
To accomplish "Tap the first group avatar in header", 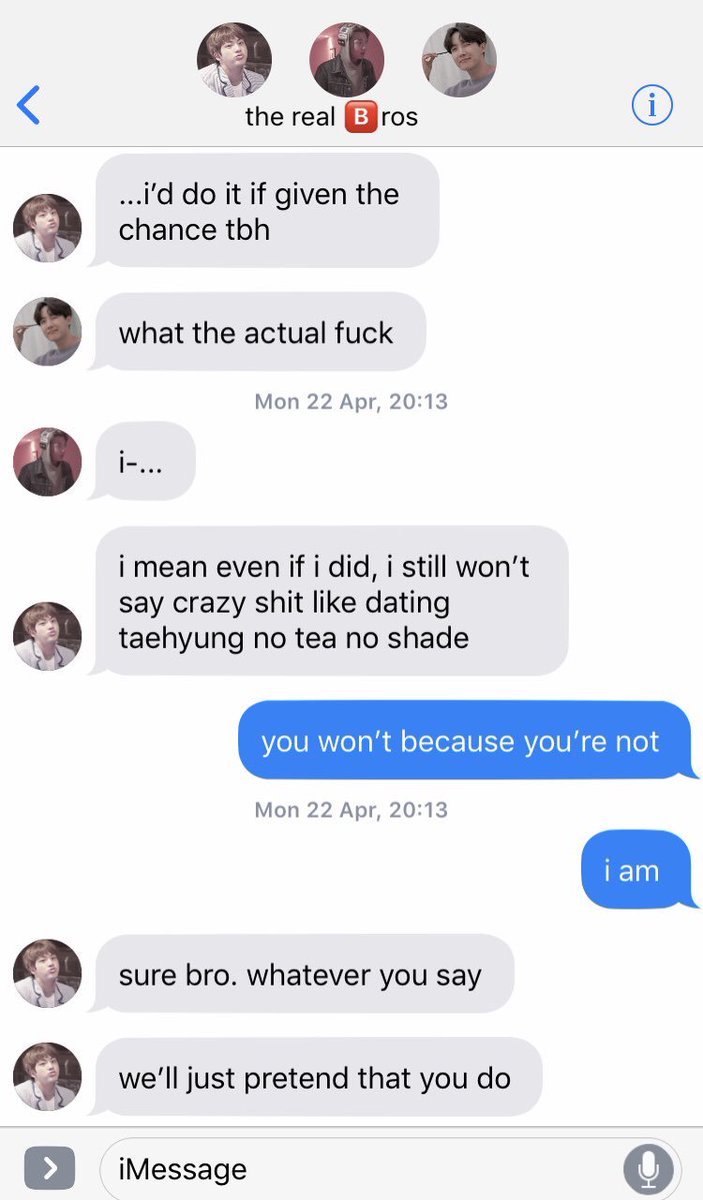I will (235, 60).
